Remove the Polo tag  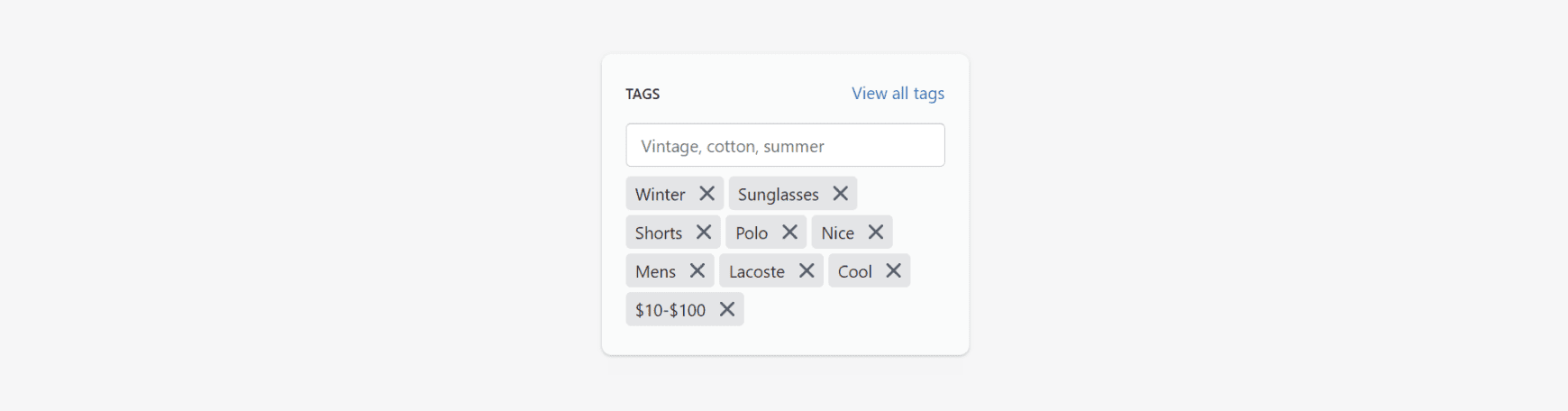coord(790,233)
